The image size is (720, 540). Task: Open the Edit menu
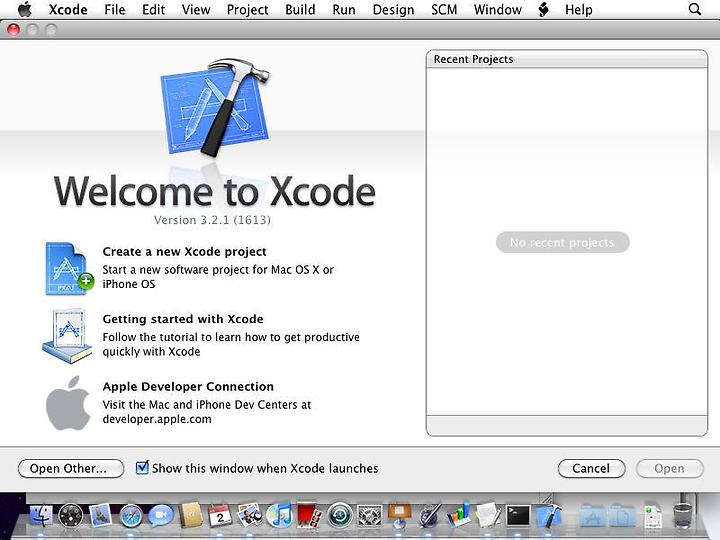point(153,9)
